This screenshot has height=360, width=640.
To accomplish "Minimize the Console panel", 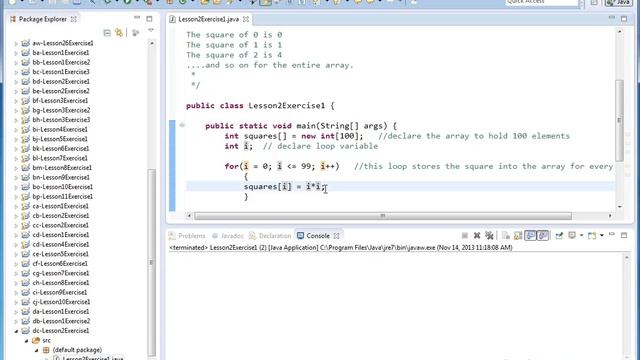I will pyautogui.click(x=611, y=235).
